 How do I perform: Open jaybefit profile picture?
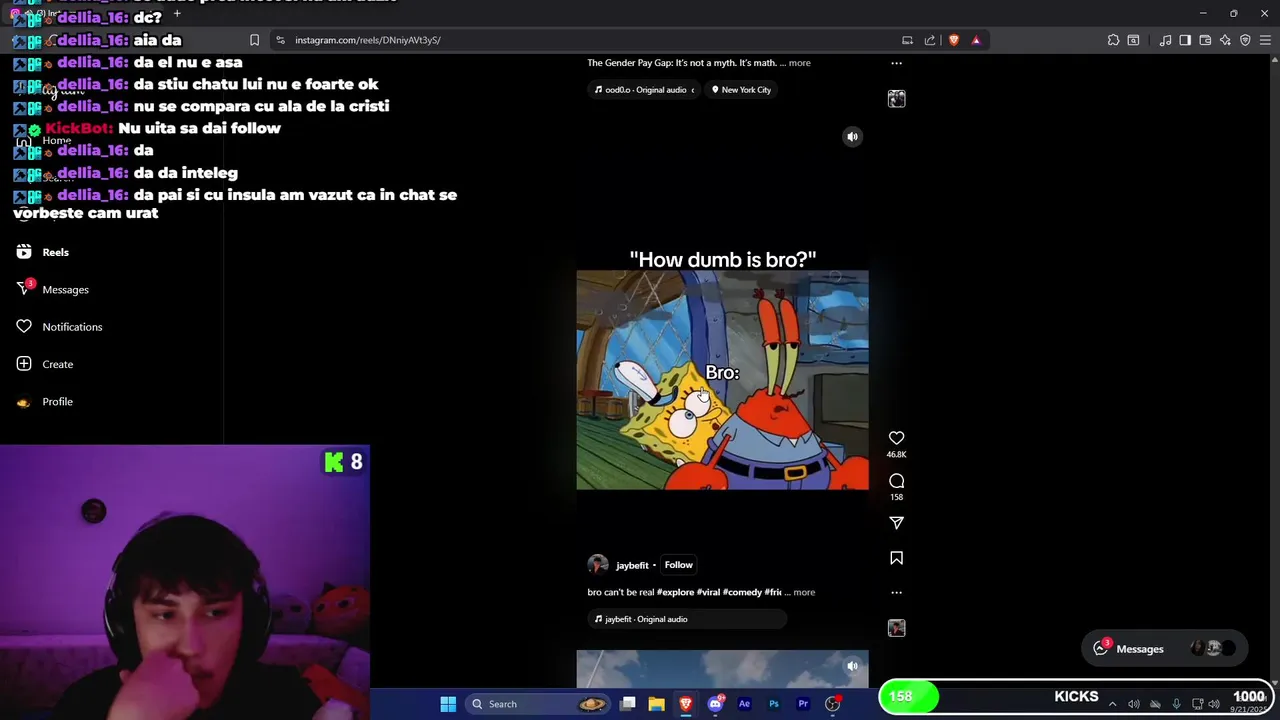(598, 565)
